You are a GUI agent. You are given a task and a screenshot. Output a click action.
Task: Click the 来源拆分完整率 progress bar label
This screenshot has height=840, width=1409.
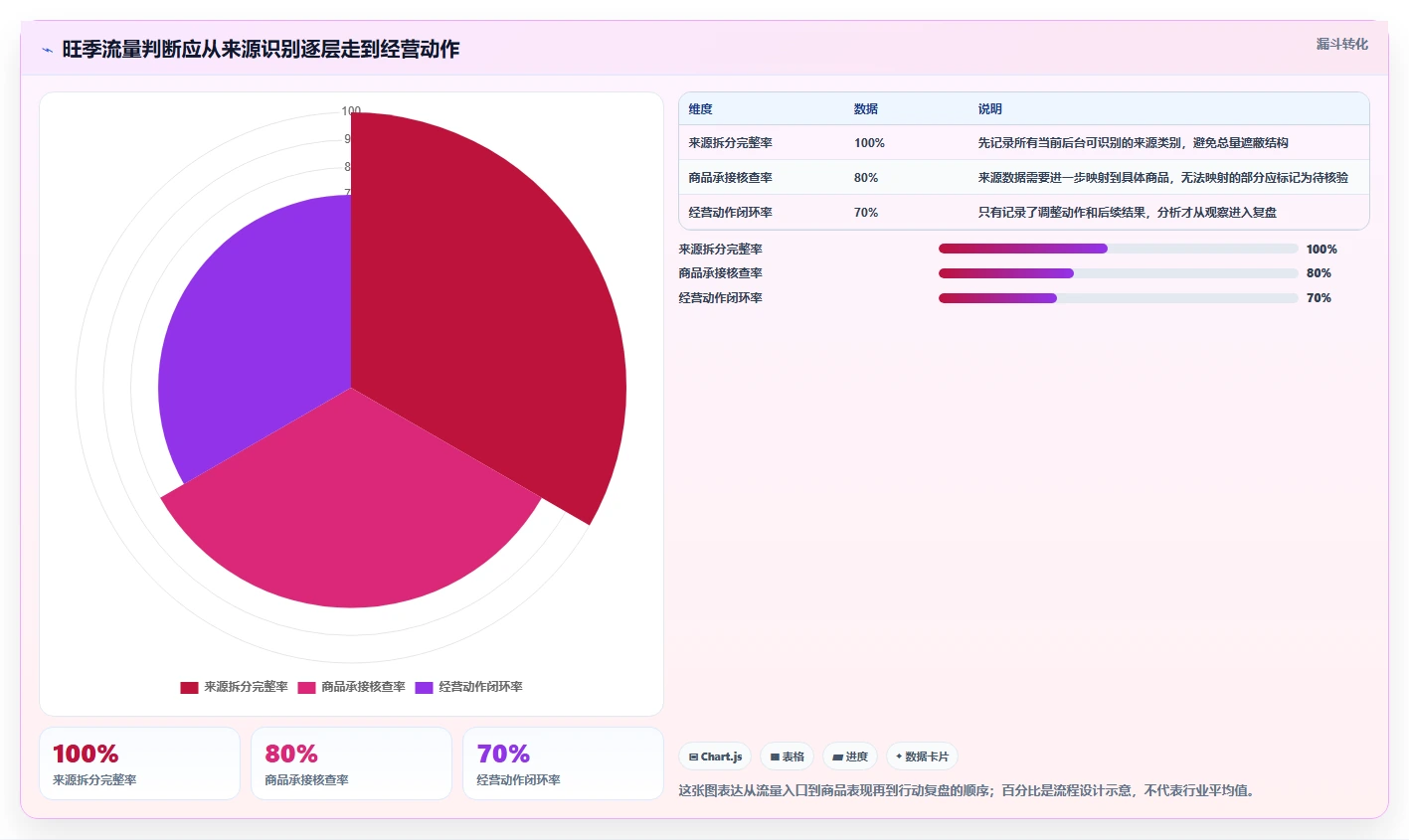point(721,250)
